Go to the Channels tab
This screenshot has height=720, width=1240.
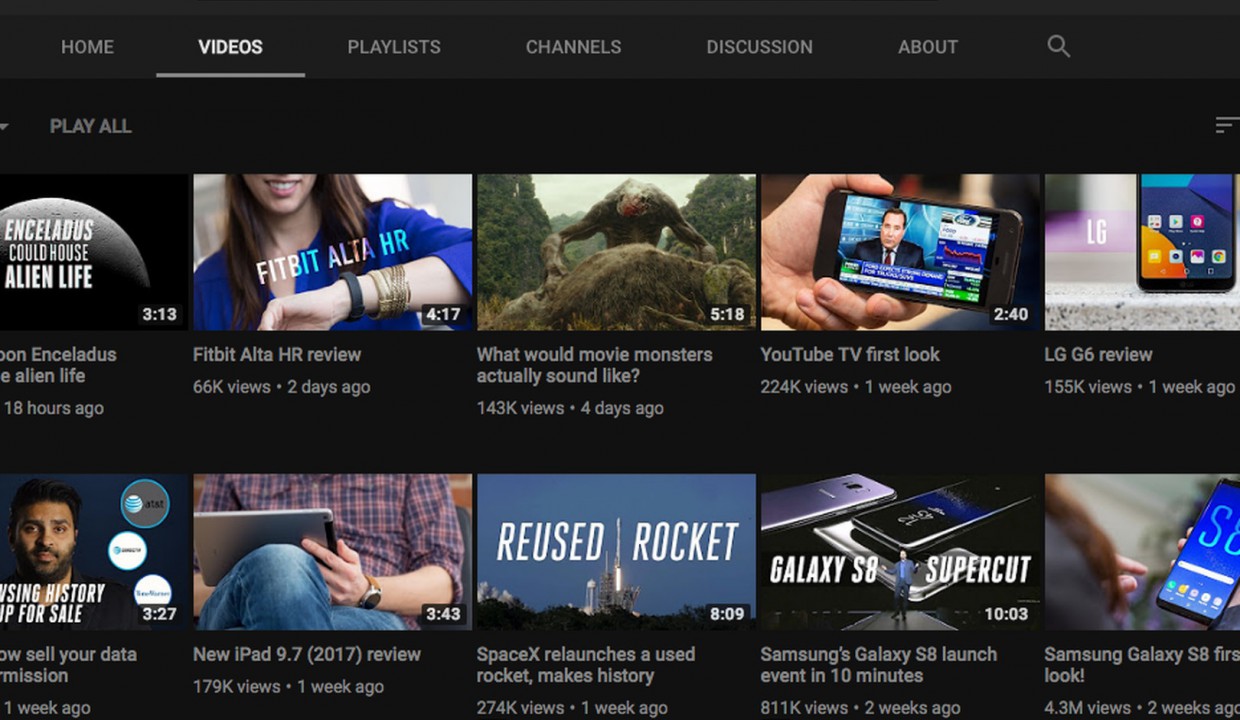click(573, 47)
